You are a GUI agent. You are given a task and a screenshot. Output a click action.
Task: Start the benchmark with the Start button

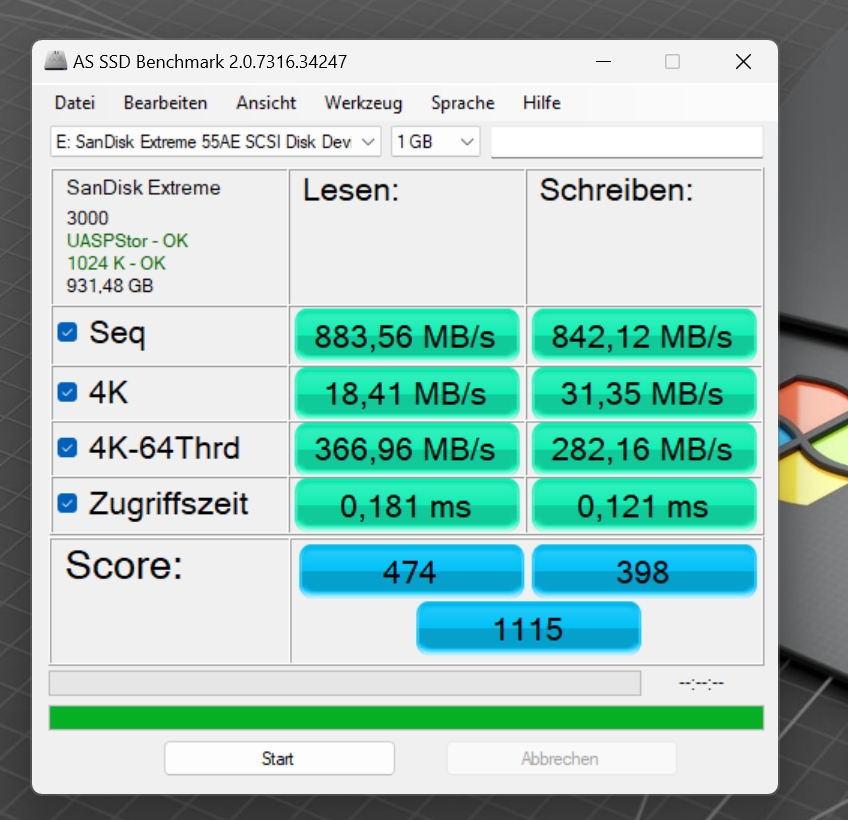[x=280, y=758]
